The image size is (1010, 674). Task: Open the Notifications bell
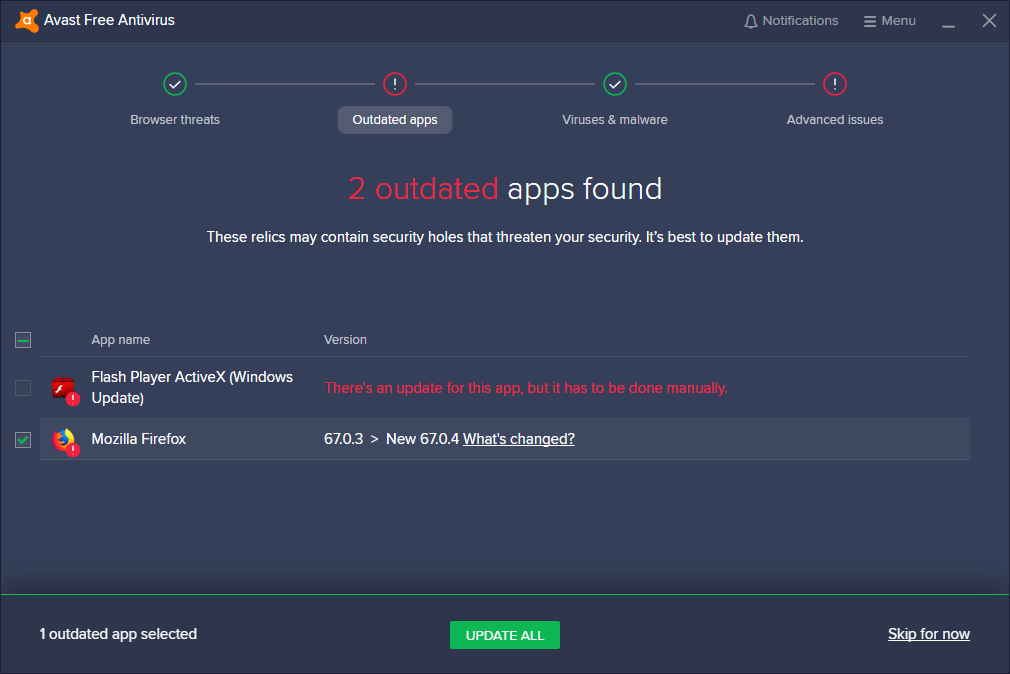[751, 21]
